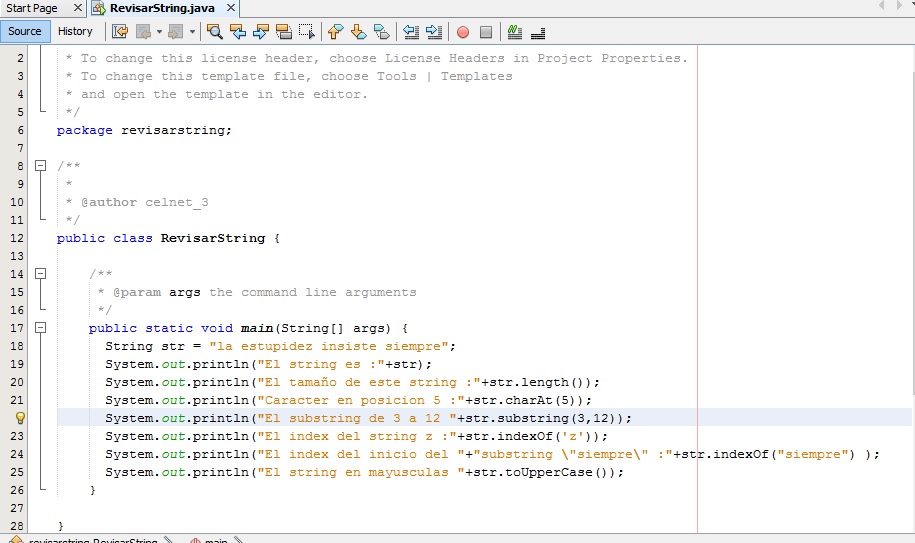Collapse the main method fold marker
Screen dimensions: 915x543
coord(41,327)
